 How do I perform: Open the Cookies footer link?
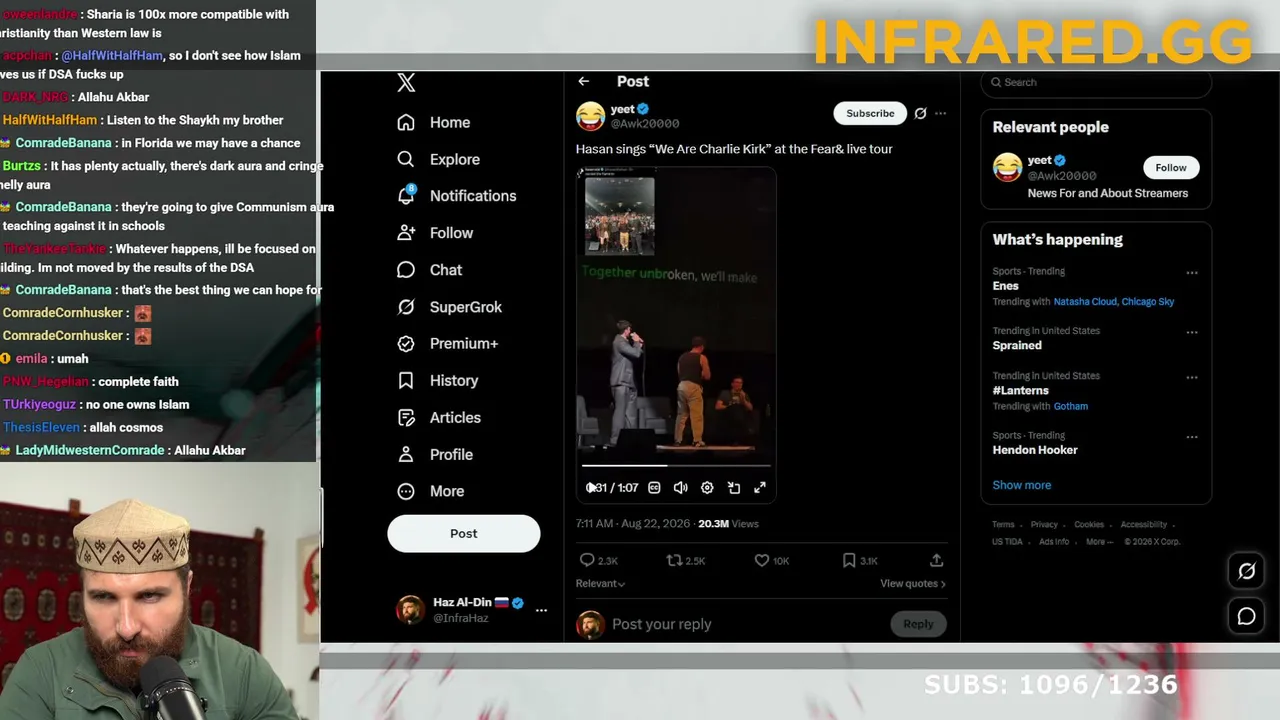coord(1089,525)
